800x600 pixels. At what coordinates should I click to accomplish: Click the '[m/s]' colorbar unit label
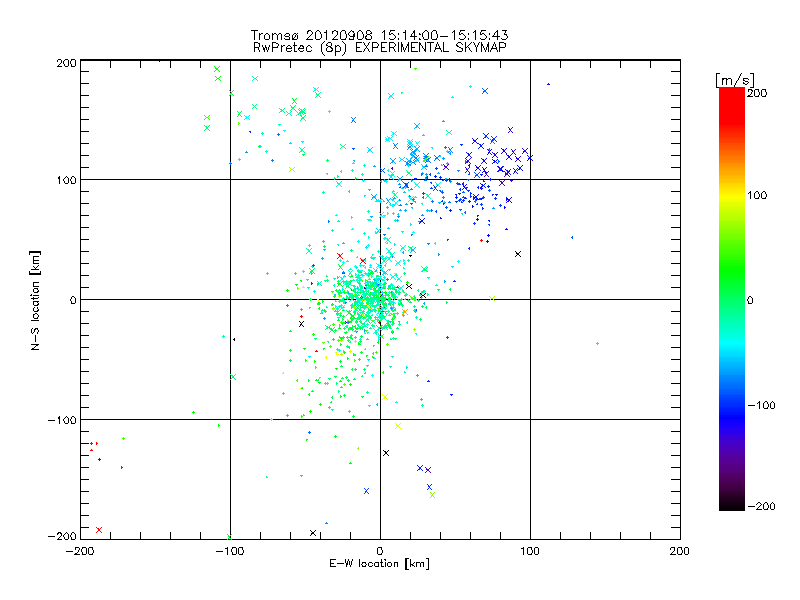pyautogui.click(x=735, y=80)
